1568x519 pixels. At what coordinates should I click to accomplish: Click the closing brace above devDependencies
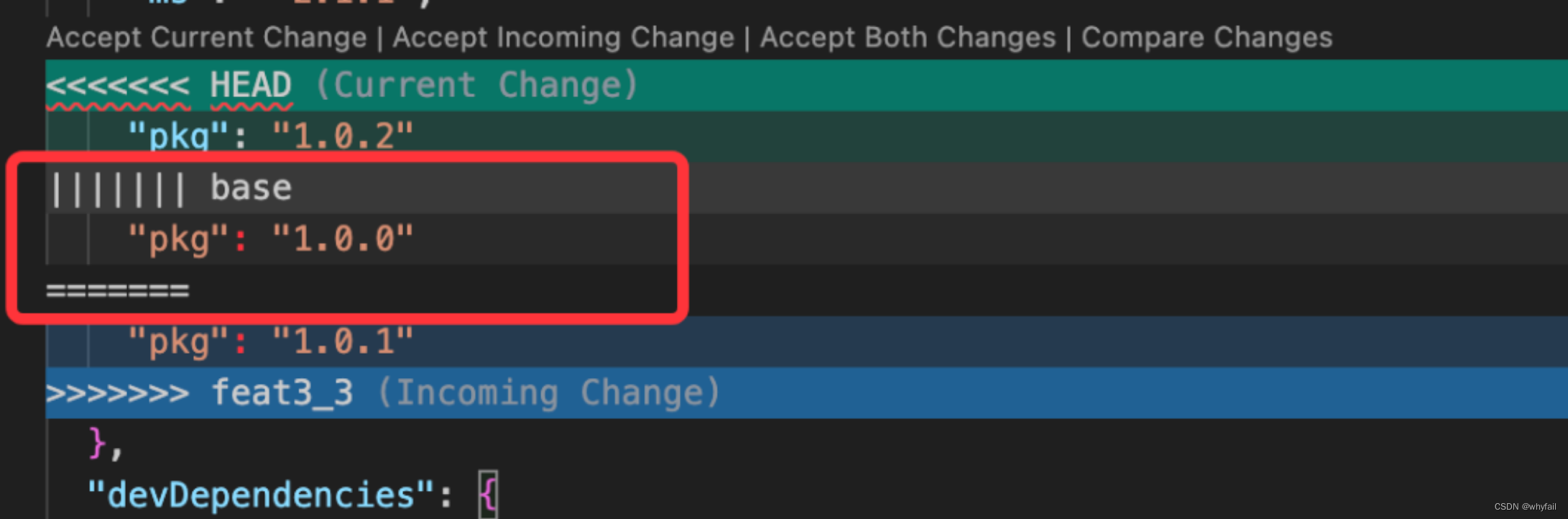[97, 444]
